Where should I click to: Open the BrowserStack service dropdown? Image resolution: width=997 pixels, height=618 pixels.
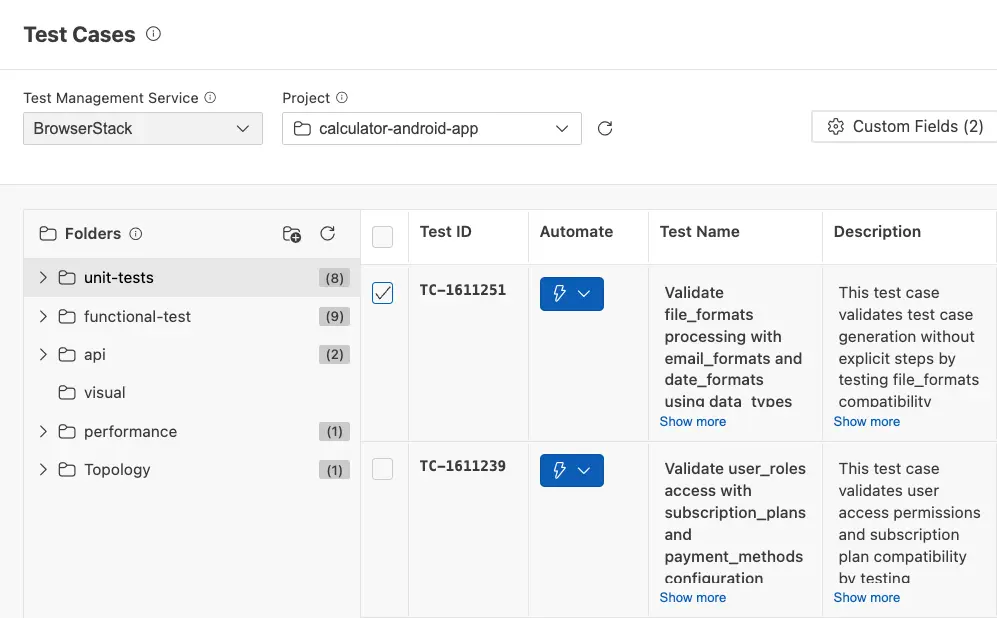[x=142, y=128]
